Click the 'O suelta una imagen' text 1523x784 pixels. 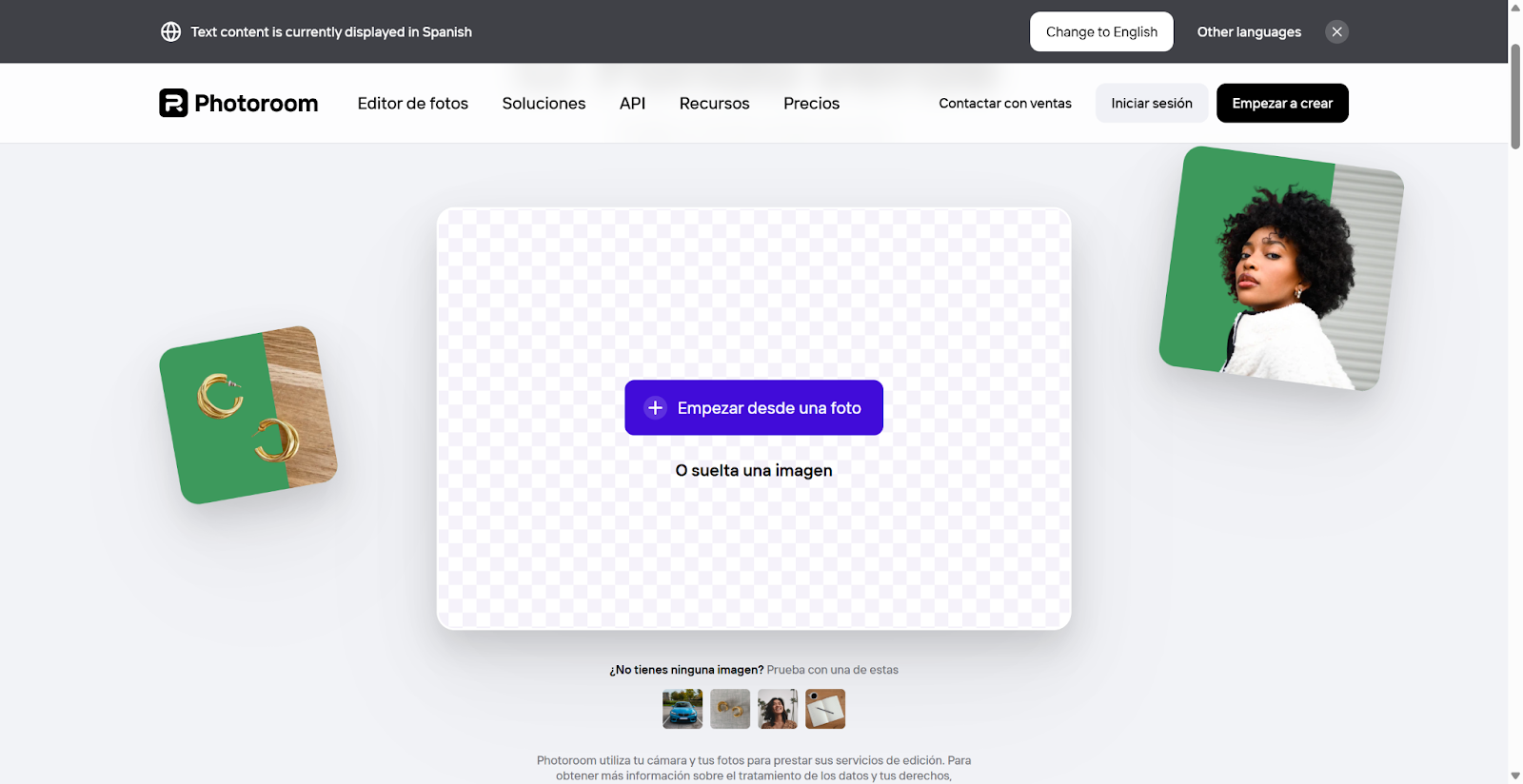pos(754,470)
